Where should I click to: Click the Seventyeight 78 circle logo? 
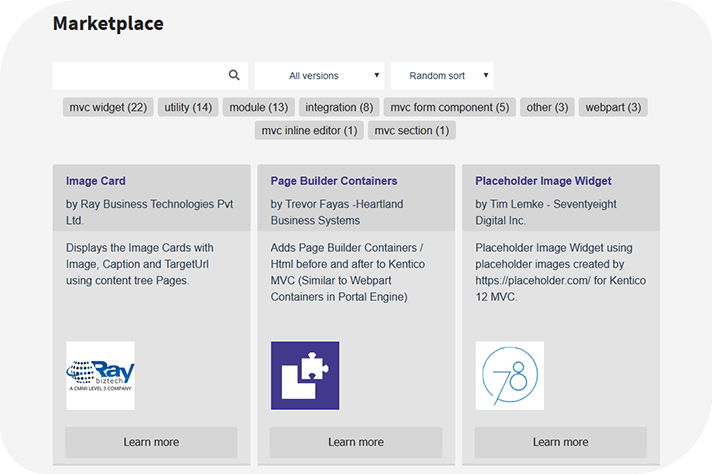pos(509,375)
